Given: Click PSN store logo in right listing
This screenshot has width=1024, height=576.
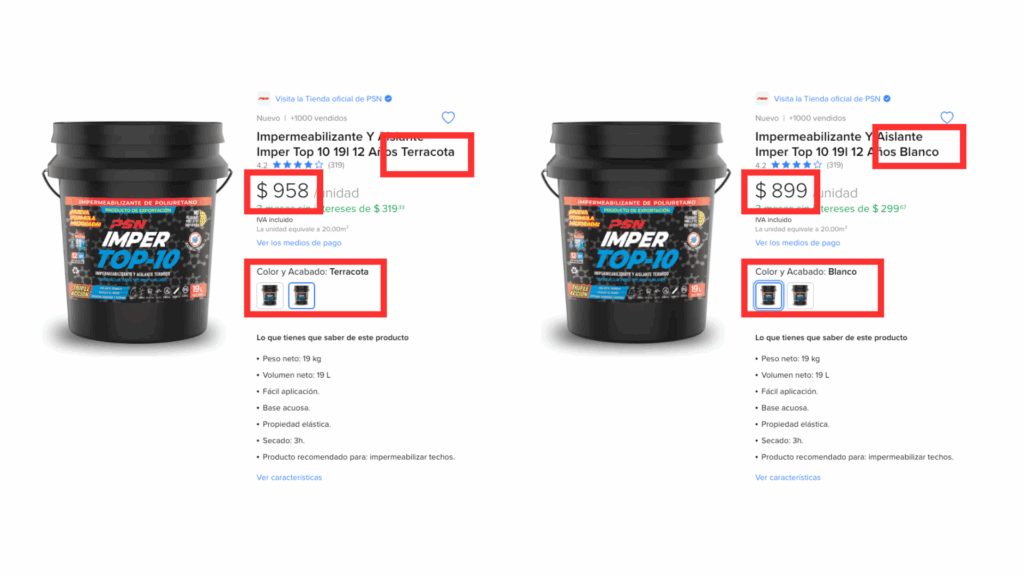Looking at the screenshot, I should [x=762, y=99].
